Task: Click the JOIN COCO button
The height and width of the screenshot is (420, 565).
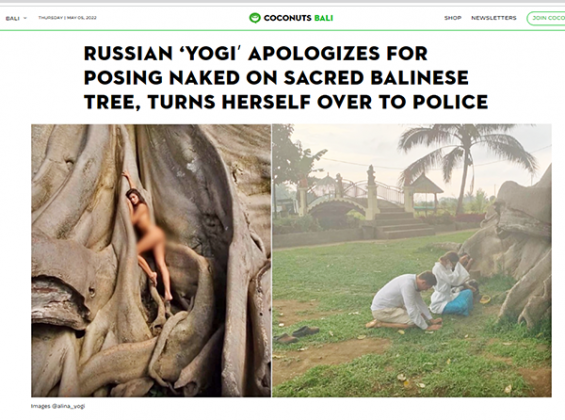Action: [x=546, y=18]
